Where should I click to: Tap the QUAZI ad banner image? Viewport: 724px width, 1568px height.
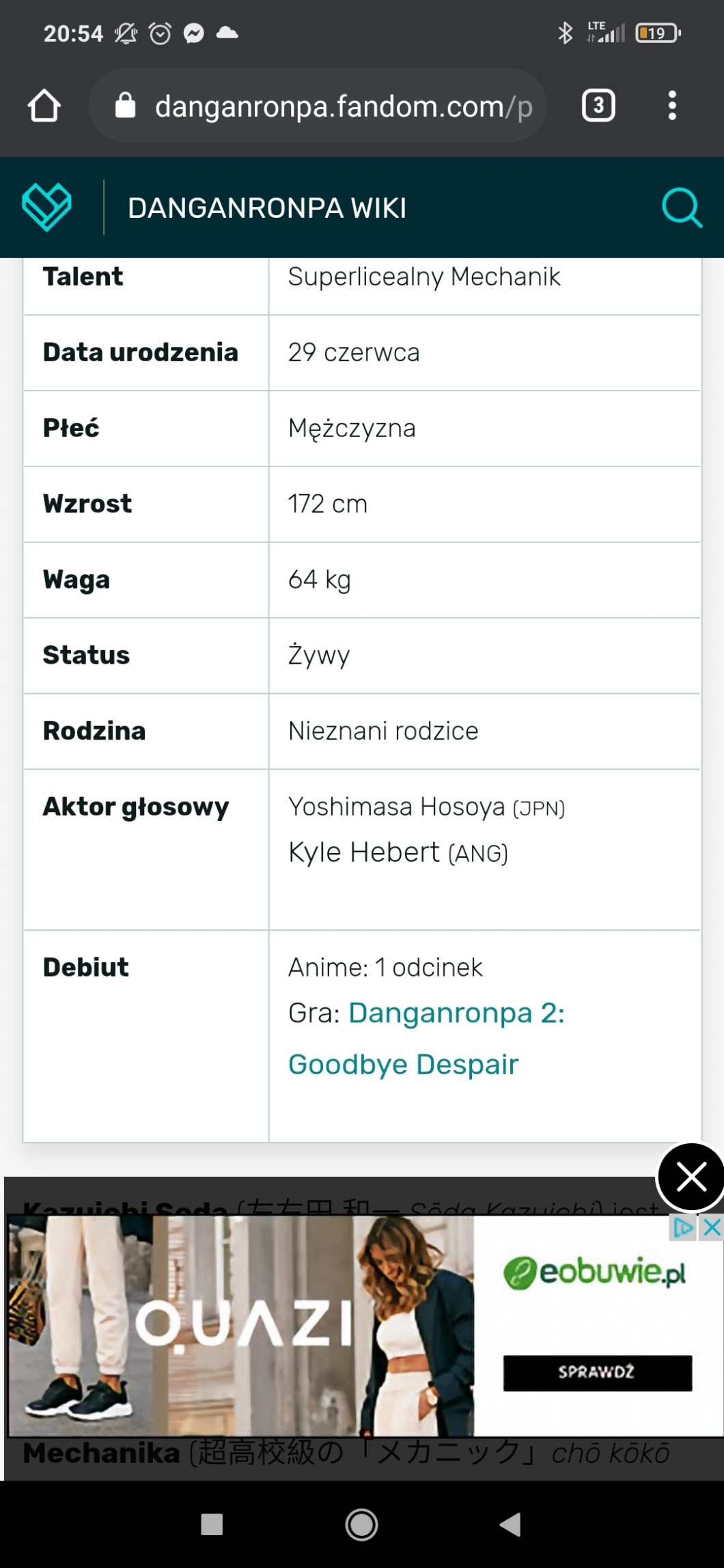(x=240, y=1325)
